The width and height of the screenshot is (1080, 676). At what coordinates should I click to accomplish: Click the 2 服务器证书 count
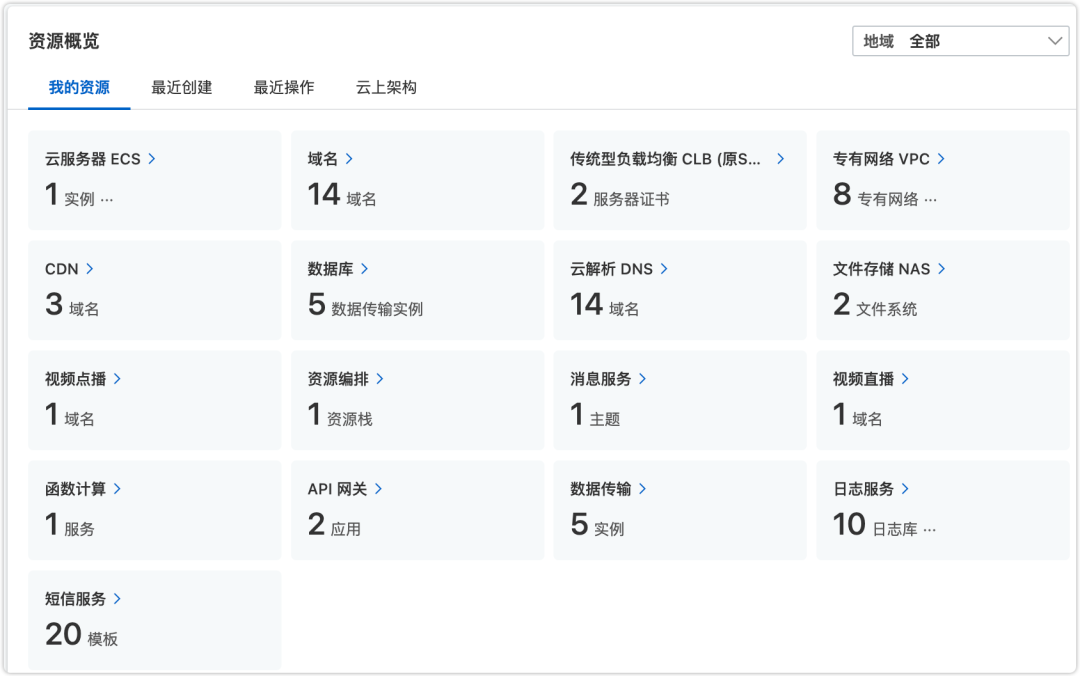(620, 195)
